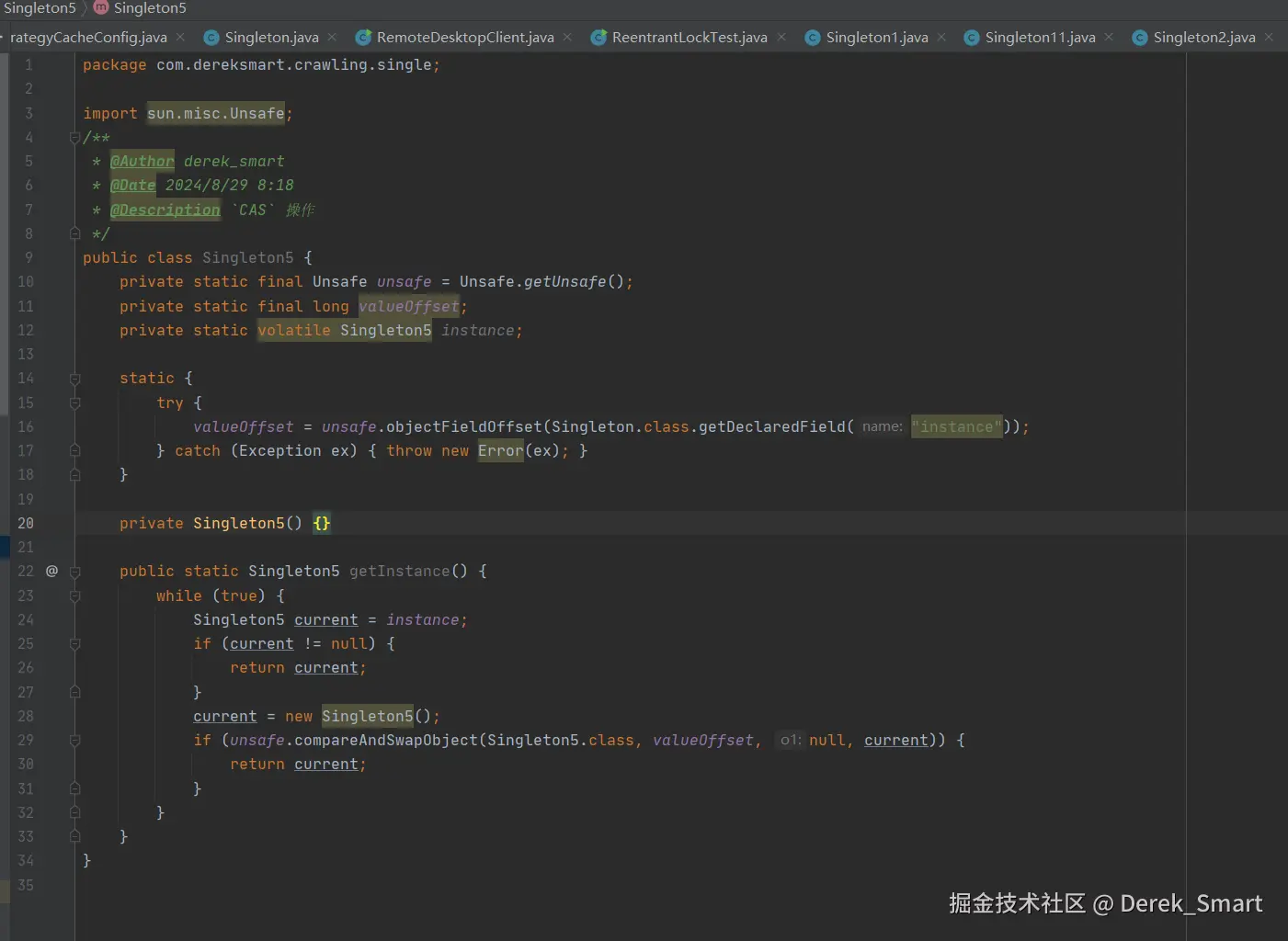Click the Singleton5 class name on line 9
Screen dimensions: 1288x941
tap(248, 257)
